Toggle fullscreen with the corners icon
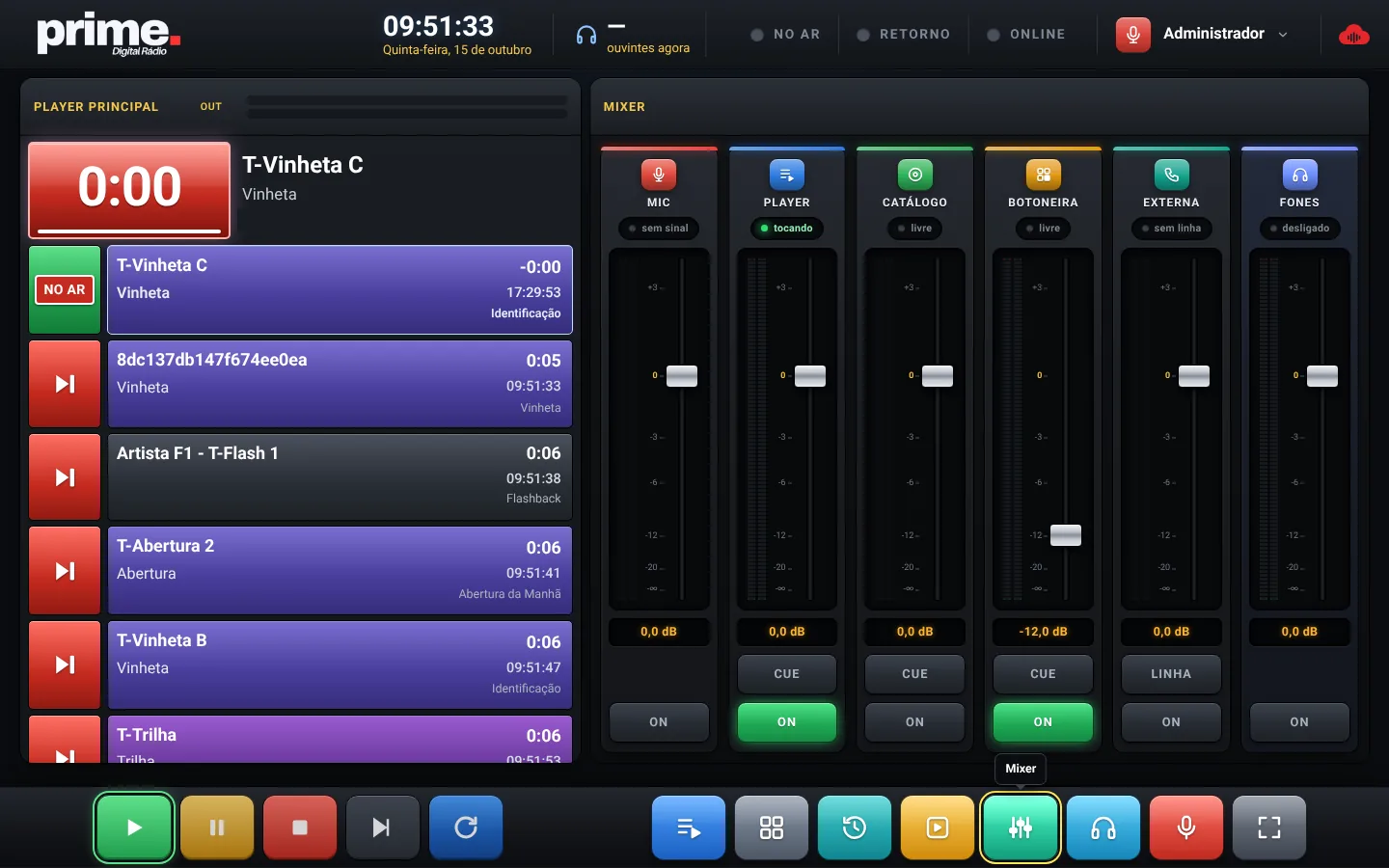 [x=1269, y=827]
